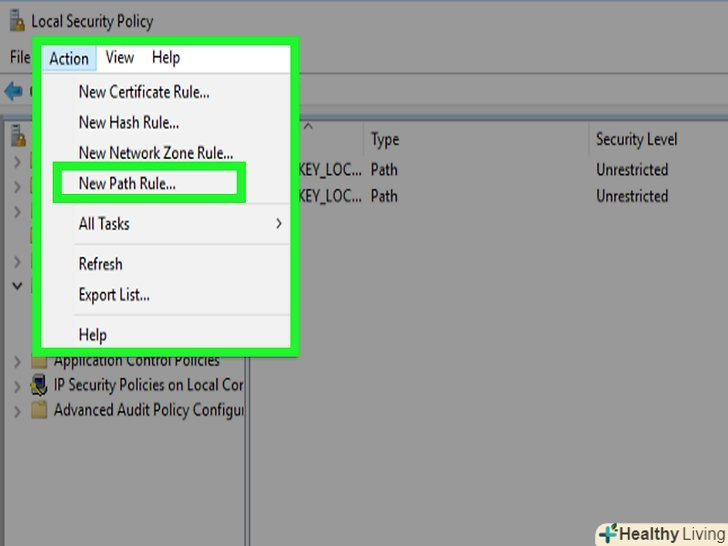This screenshot has width=728, height=546.
Task: Choose New Certificate Rule...
Action: point(144,92)
